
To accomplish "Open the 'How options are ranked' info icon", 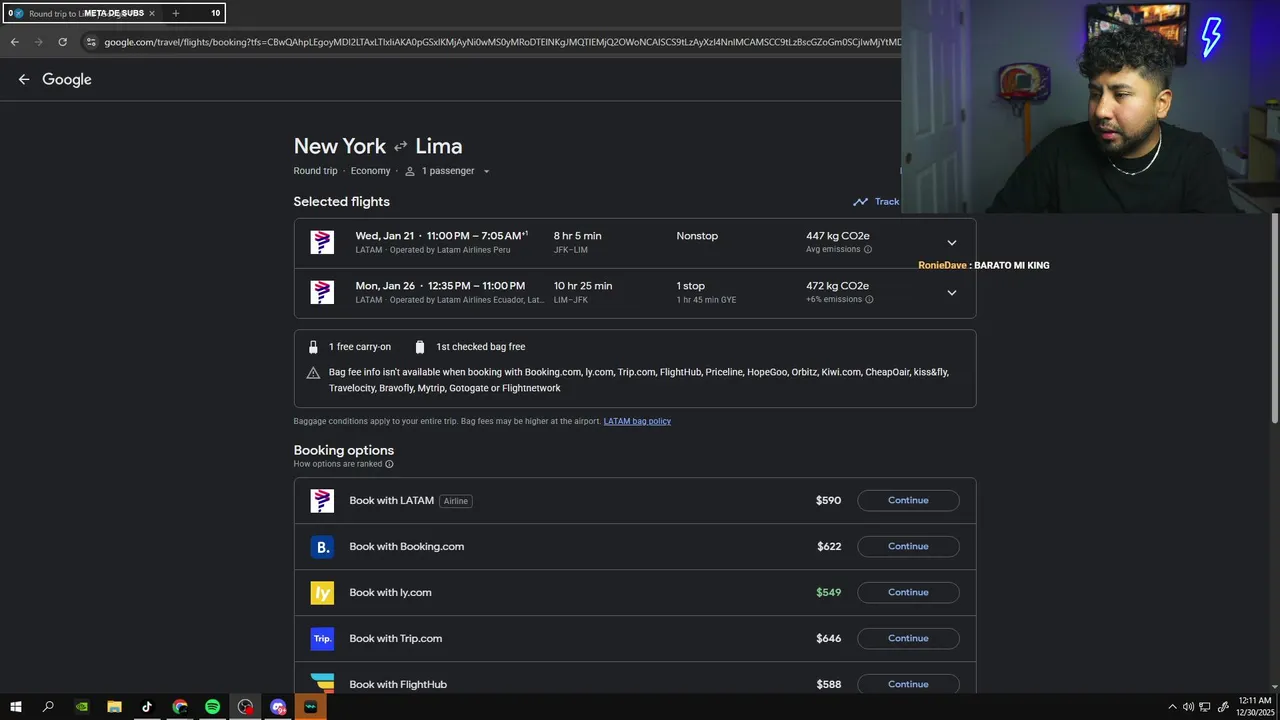I will 389,464.
